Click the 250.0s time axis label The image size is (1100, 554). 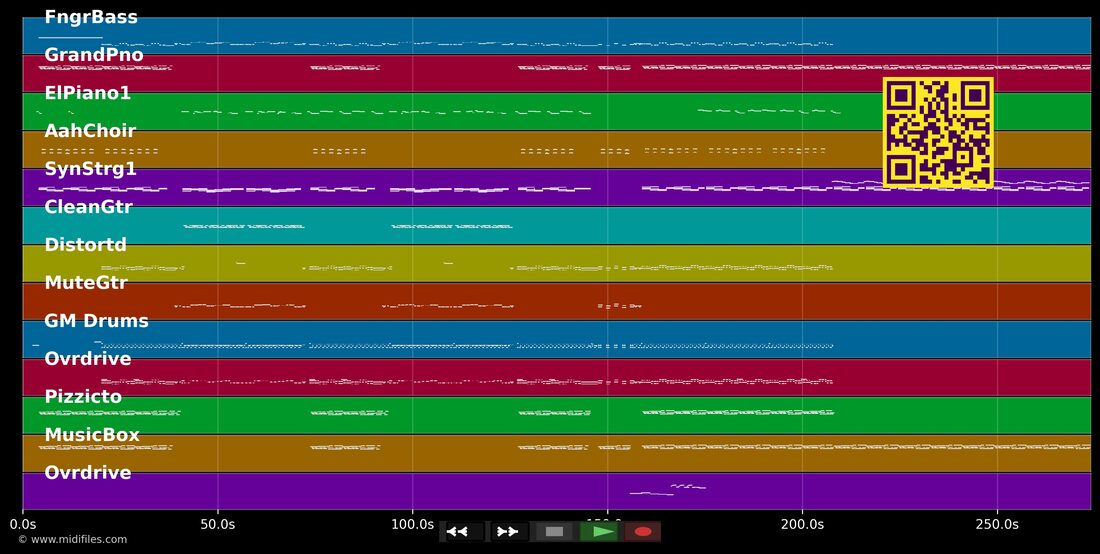(997, 524)
